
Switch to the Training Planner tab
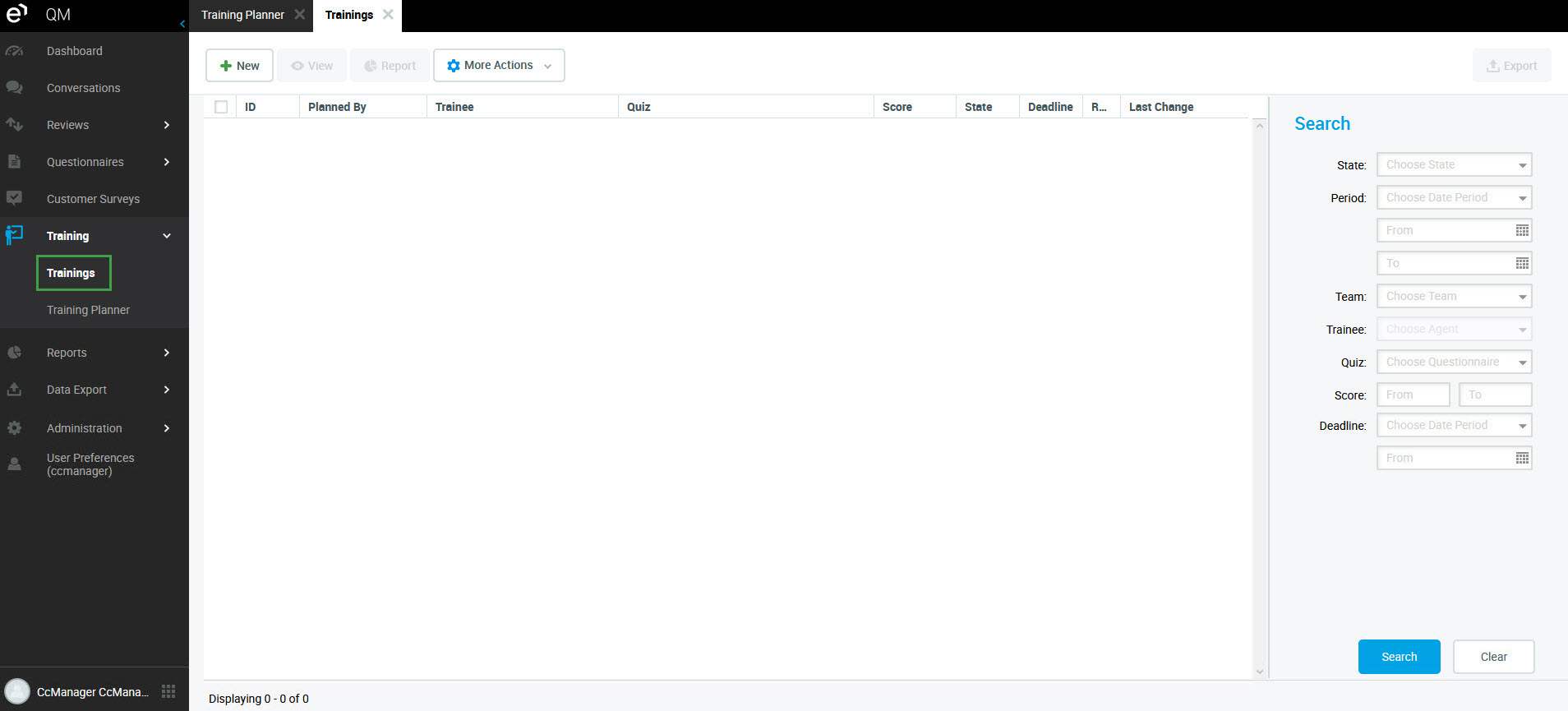[242, 15]
